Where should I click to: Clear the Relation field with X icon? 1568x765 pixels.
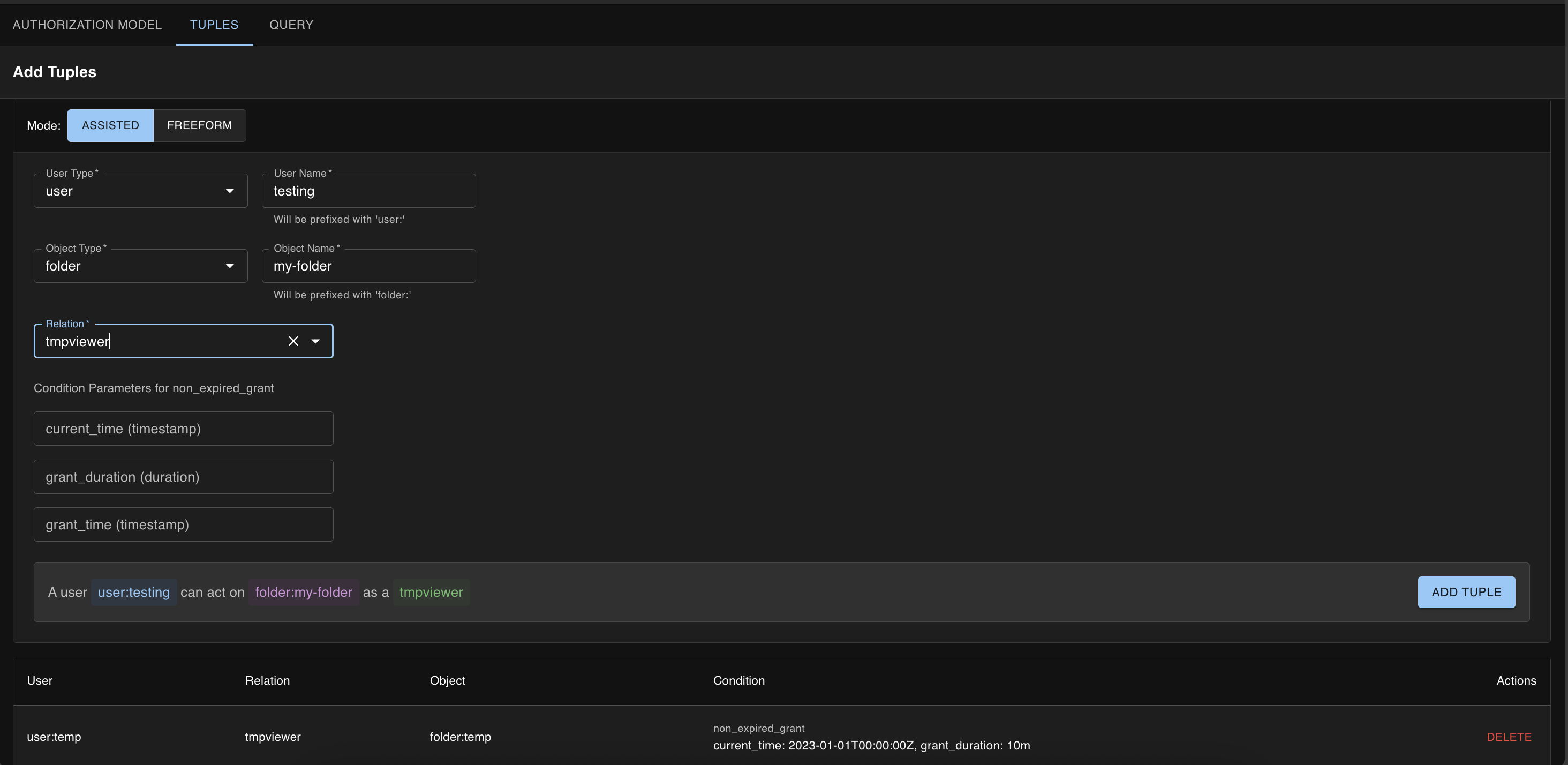[x=293, y=341]
